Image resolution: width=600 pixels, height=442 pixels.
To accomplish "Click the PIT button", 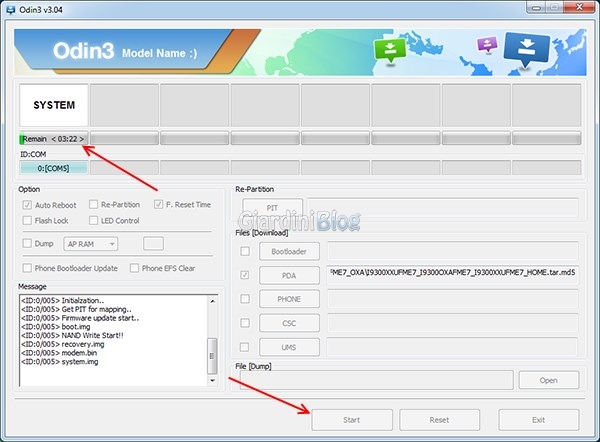I will (272, 208).
